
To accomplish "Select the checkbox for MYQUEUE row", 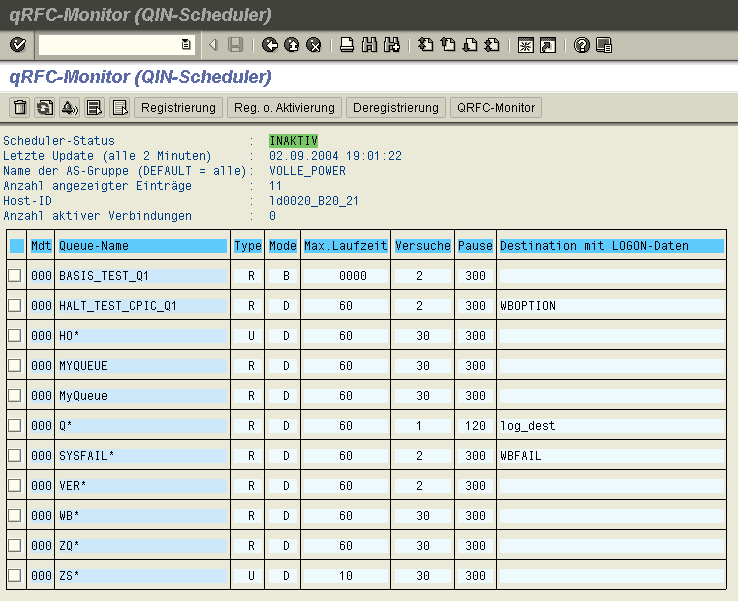I will click(x=15, y=366).
